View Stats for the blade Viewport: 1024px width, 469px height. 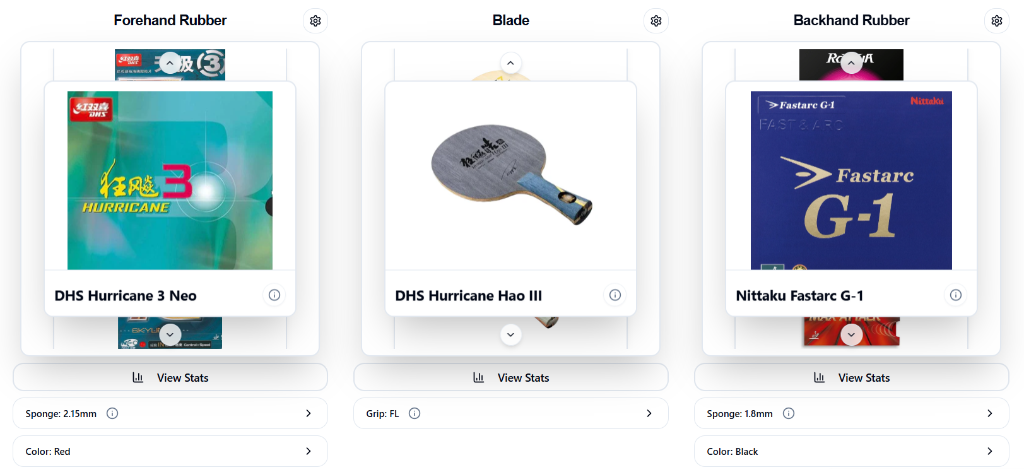point(510,377)
